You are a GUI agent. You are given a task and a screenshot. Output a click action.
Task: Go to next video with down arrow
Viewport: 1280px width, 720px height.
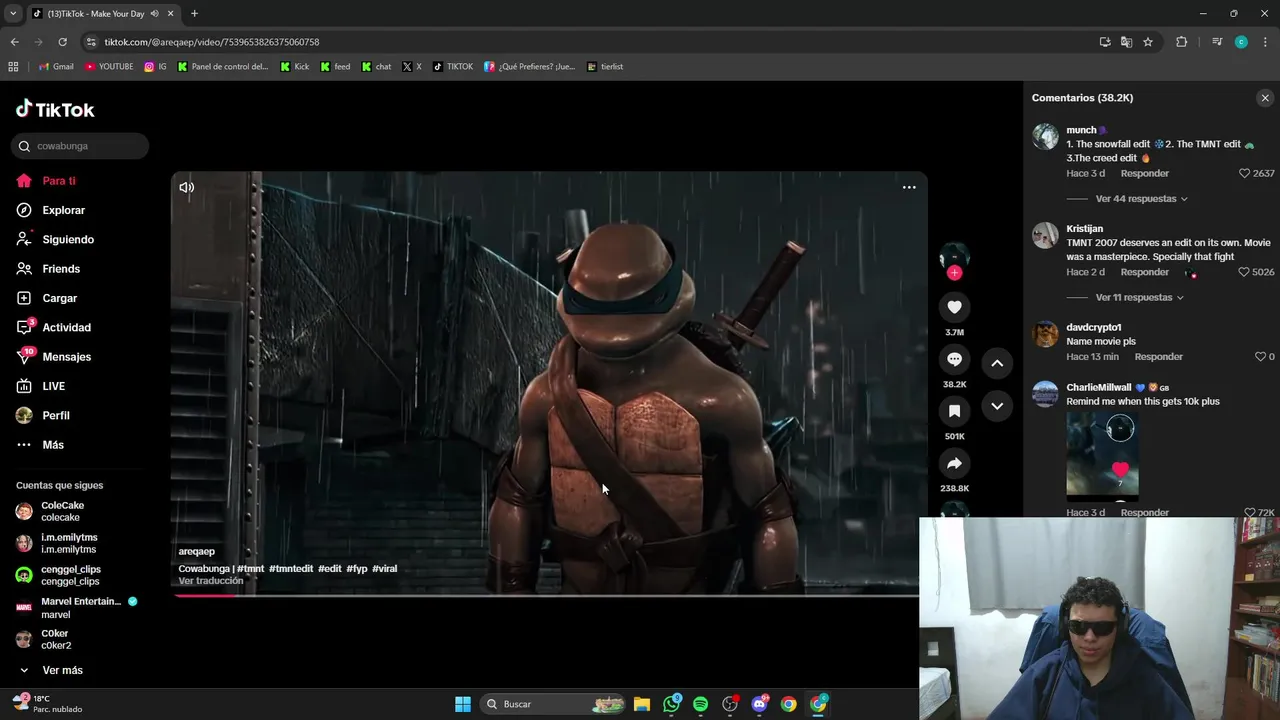(x=997, y=406)
